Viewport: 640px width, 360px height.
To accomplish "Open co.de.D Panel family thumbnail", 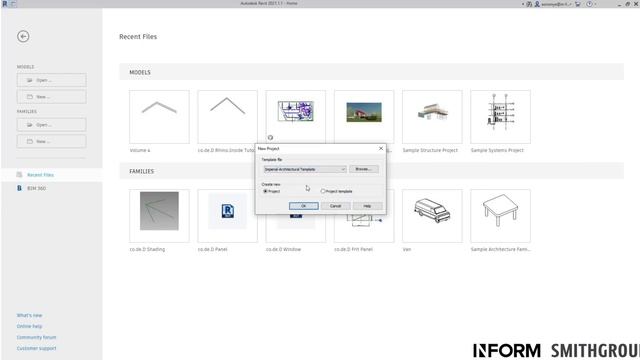I will [x=227, y=216].
